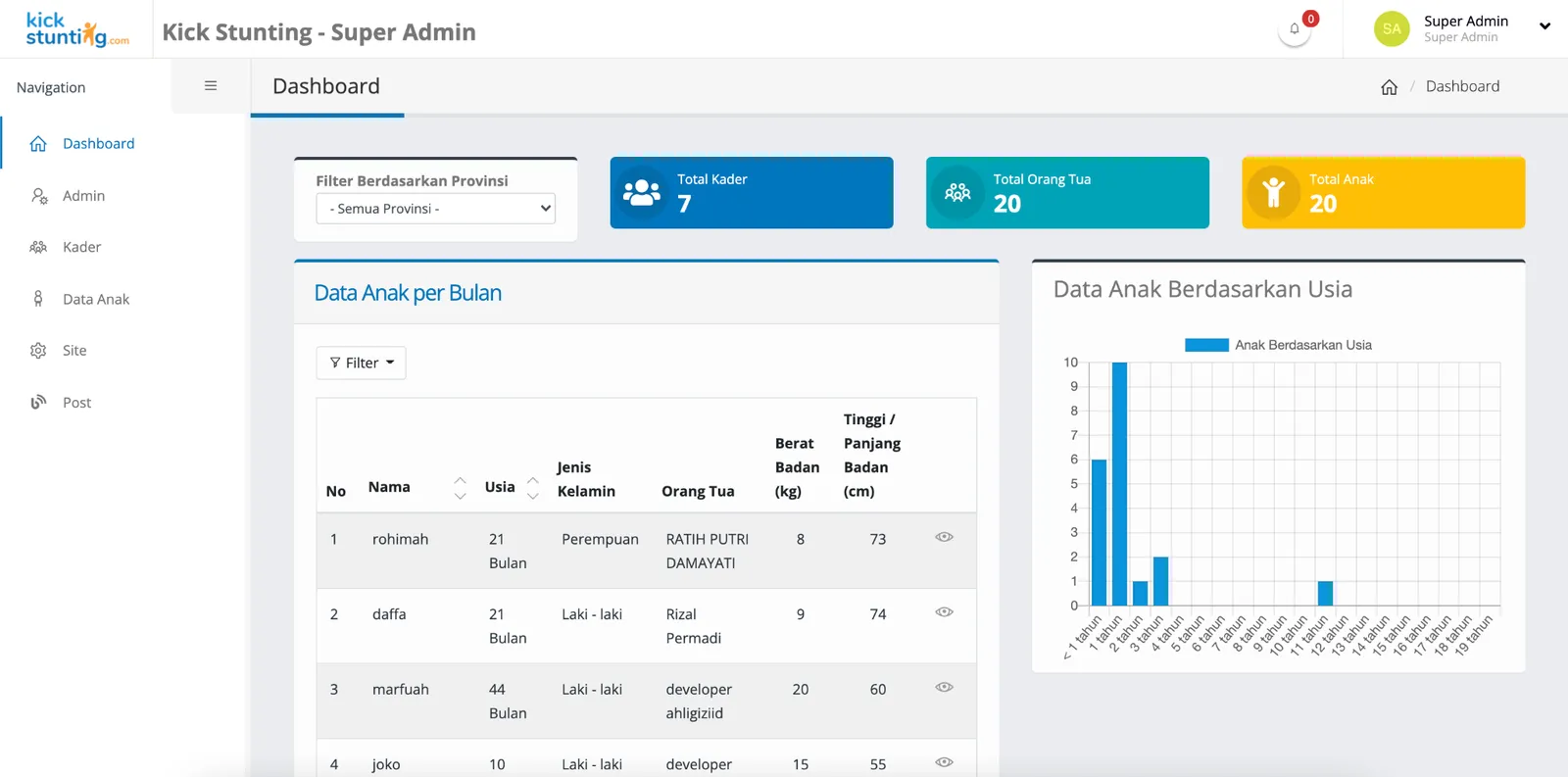Click the Data Anak child icon in sidebar
The width and height of the screenshot is (1568, 777).
(x=38, y=299)
